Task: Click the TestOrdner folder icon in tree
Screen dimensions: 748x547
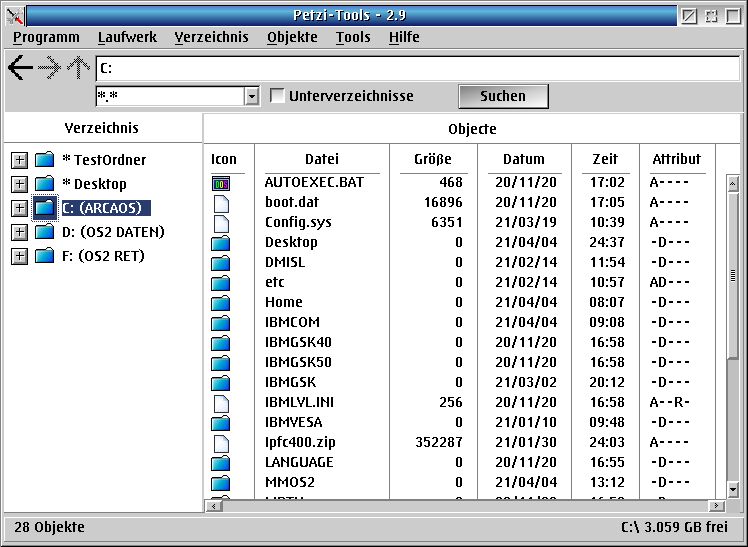Action: (45, 160)
